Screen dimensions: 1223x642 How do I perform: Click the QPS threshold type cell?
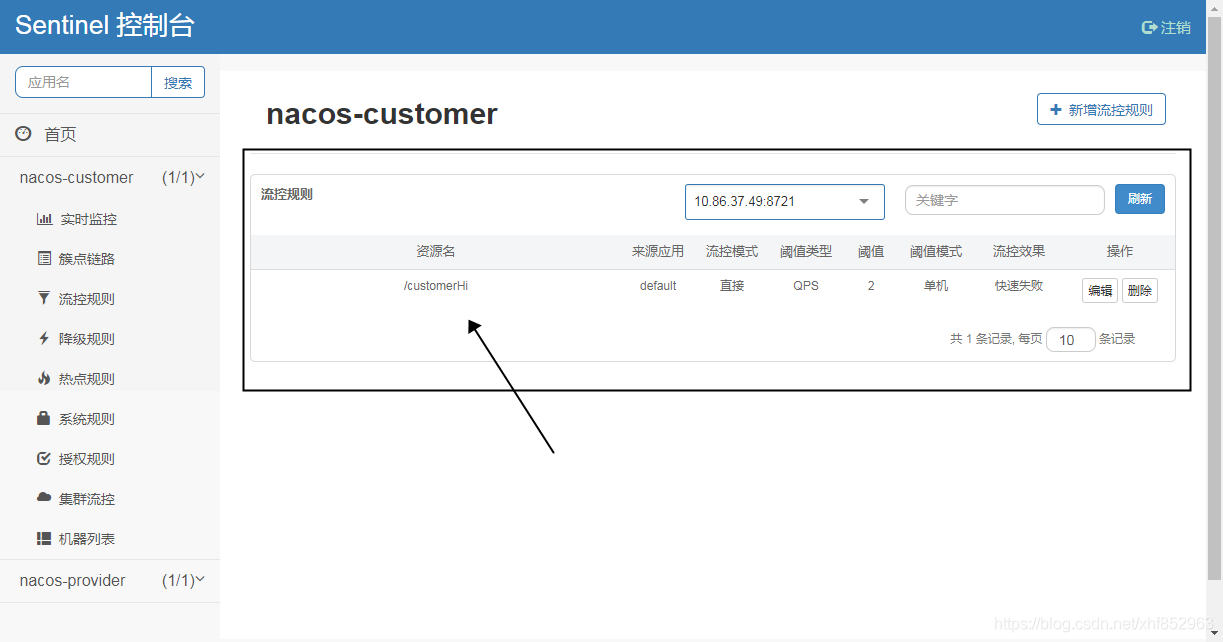[x=806, y=285]
